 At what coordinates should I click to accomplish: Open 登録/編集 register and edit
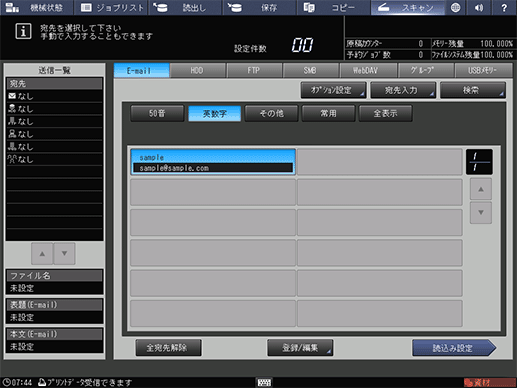coord(300,348)
